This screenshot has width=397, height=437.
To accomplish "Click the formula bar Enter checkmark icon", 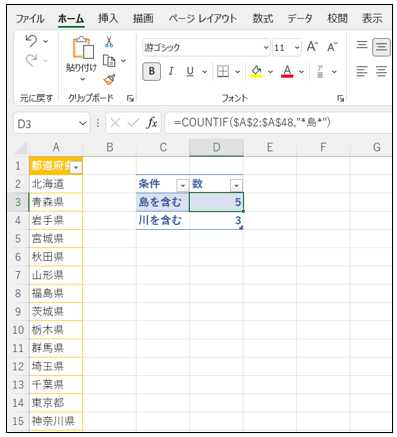I will (133, 123).
